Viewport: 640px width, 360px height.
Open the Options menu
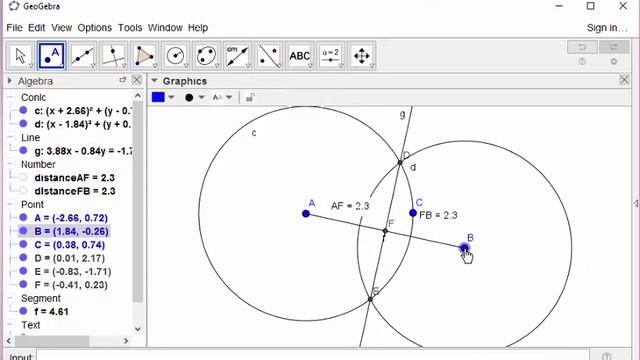pos(95,28)
